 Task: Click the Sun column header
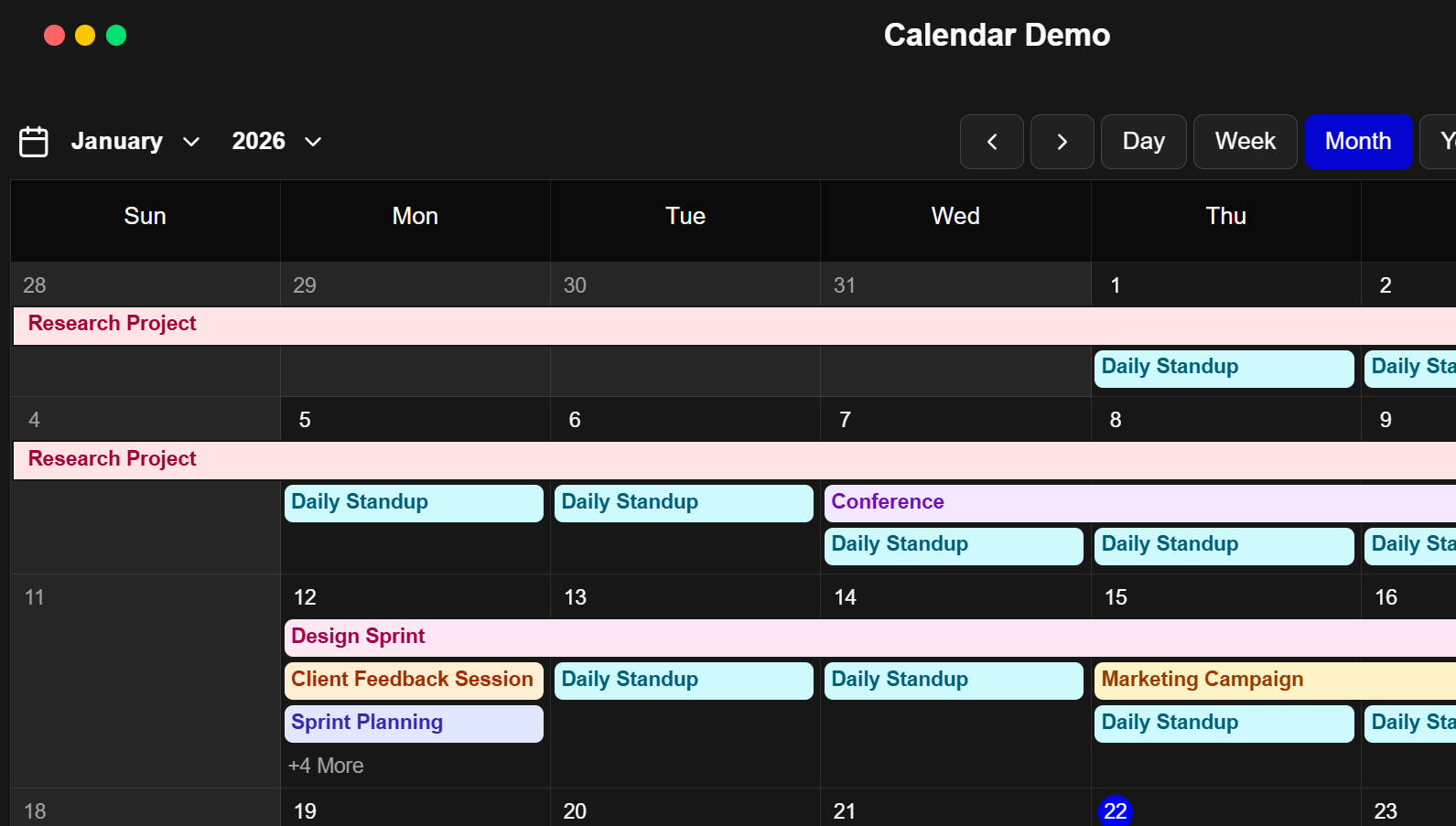146,217
